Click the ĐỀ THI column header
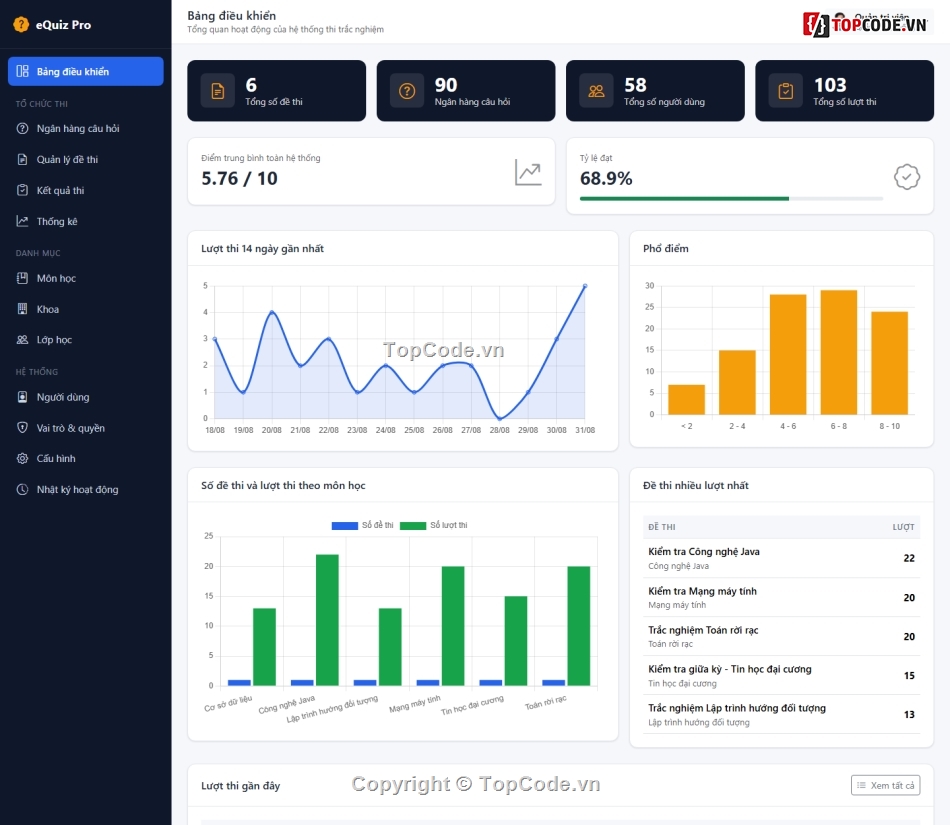Image resolution: width=950 pixels, height=825 pixels. [662, 527]
